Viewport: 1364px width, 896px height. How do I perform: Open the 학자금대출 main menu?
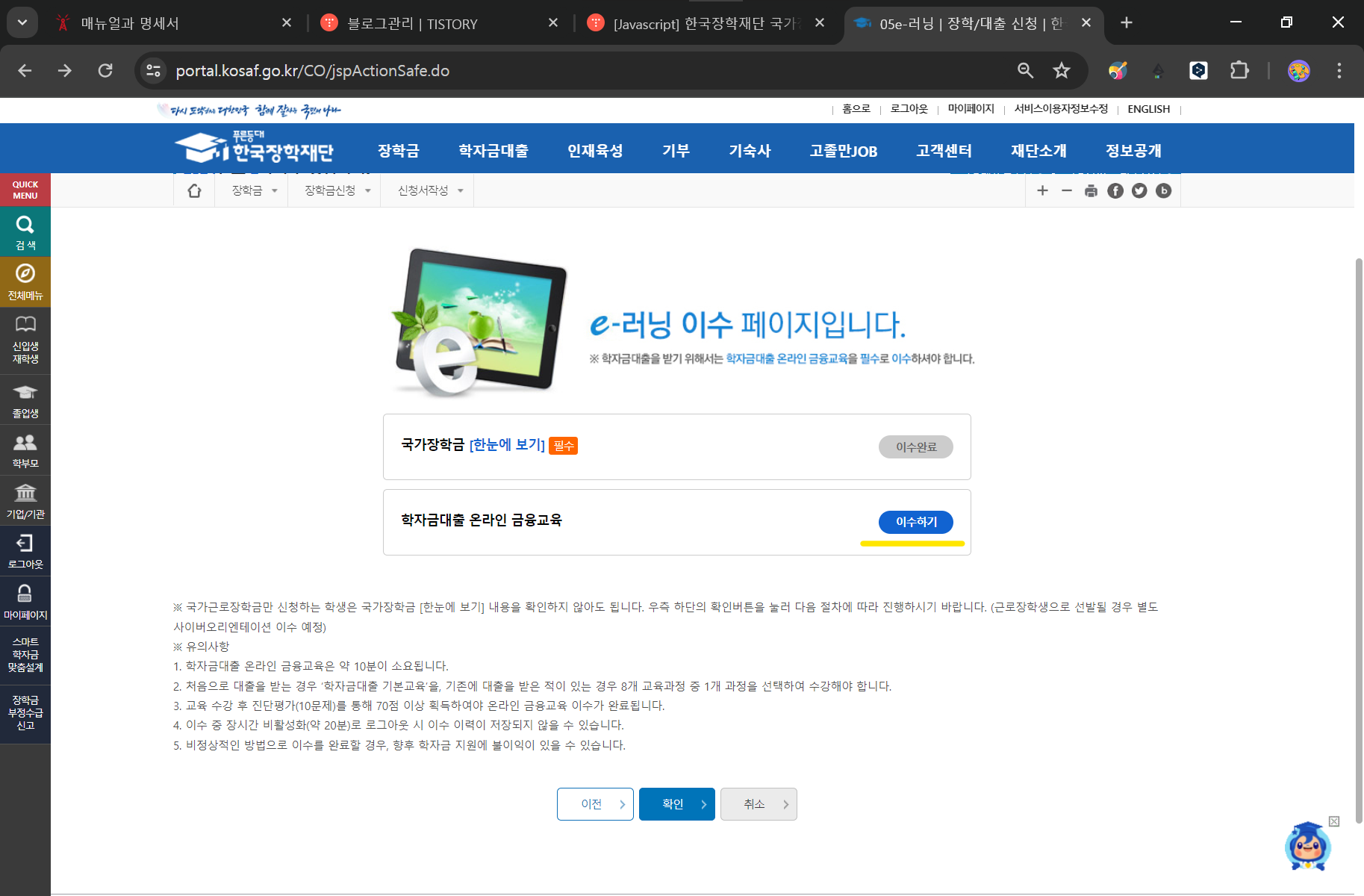pyautogui.click(x=493, y=150)
